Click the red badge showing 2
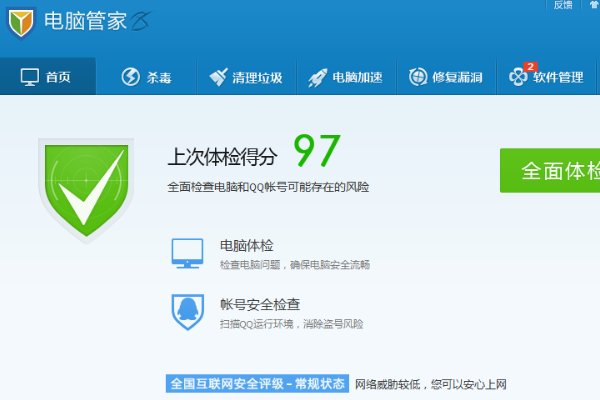This screenshot has height=400, width=600. point(530,67)
